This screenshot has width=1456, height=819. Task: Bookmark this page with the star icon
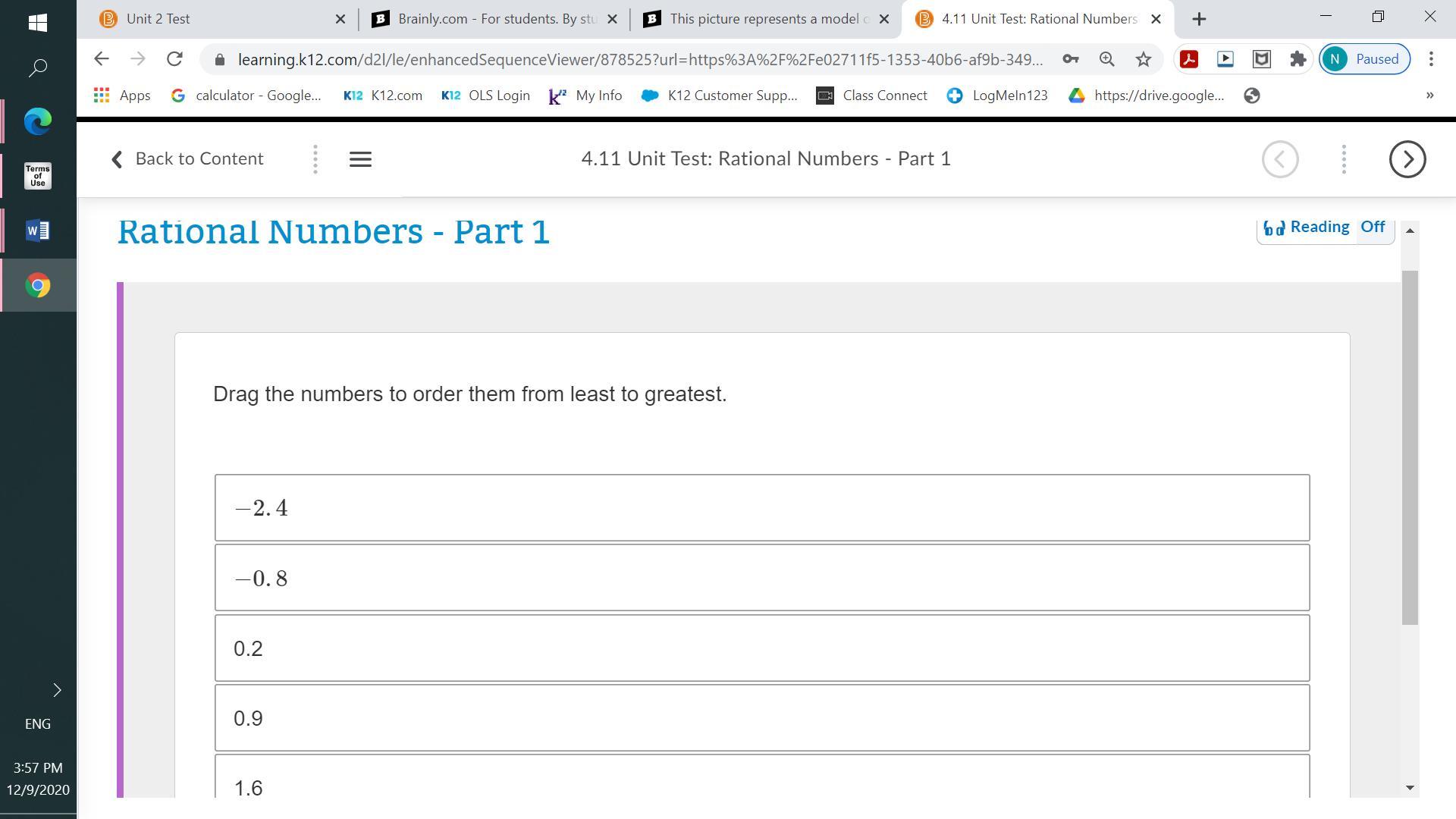[x=1143, y=59]
